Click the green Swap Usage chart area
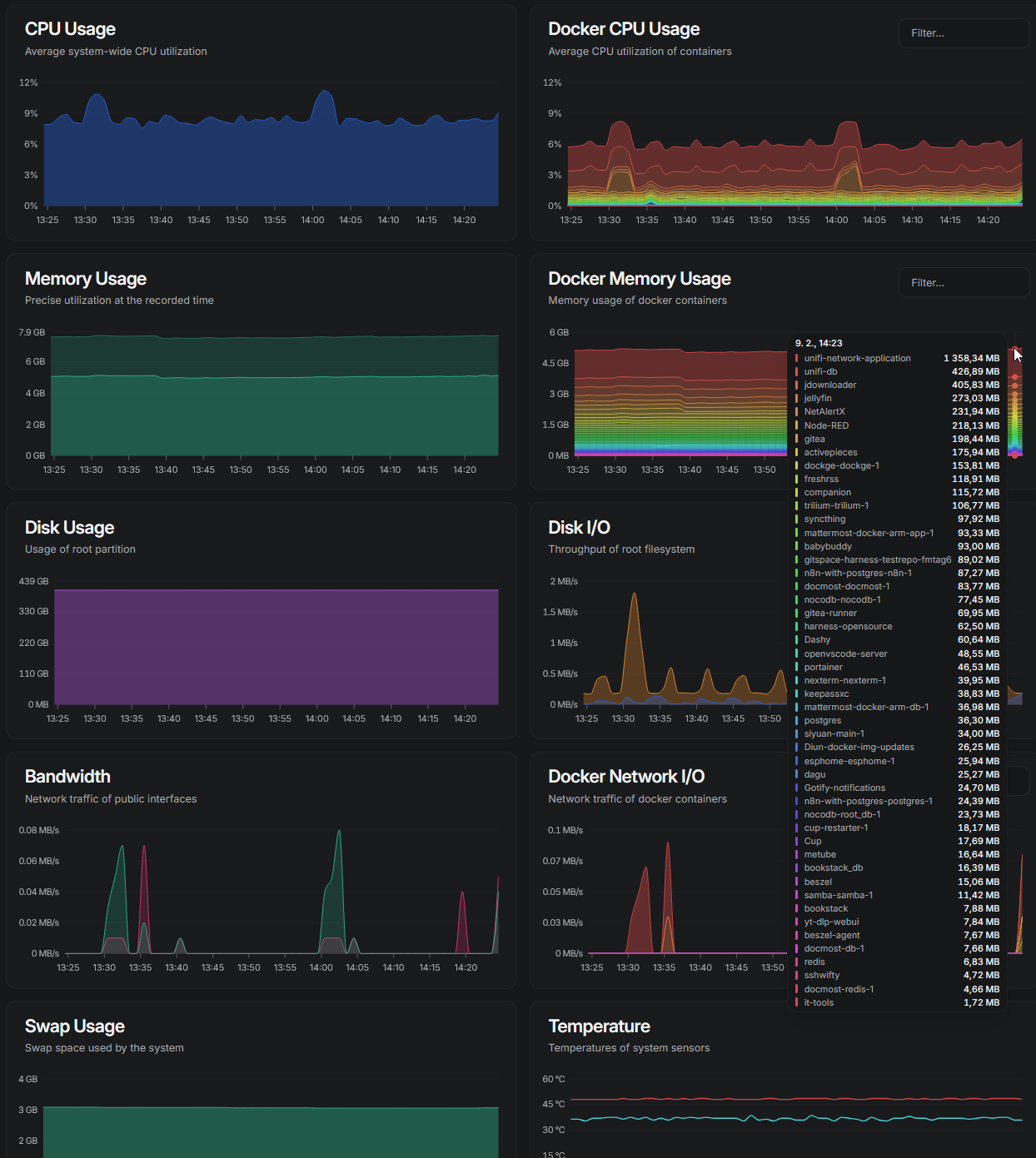Screen dimensions: 1036x1158 coord(271,1132)
